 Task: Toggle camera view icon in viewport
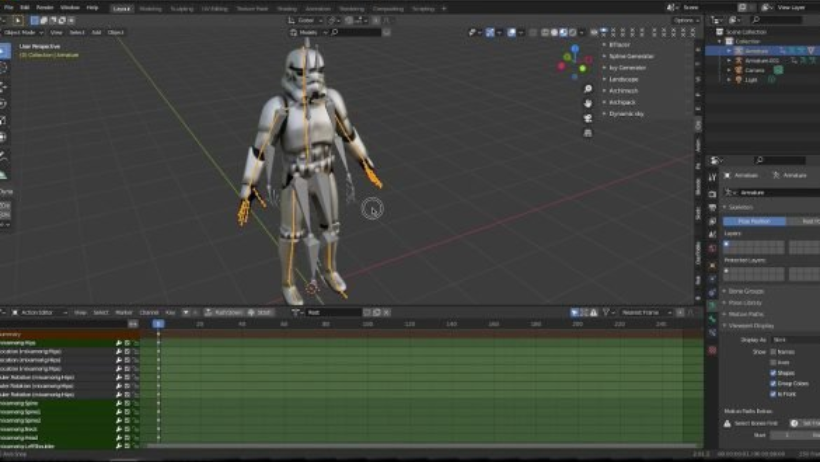click(588, 118)
